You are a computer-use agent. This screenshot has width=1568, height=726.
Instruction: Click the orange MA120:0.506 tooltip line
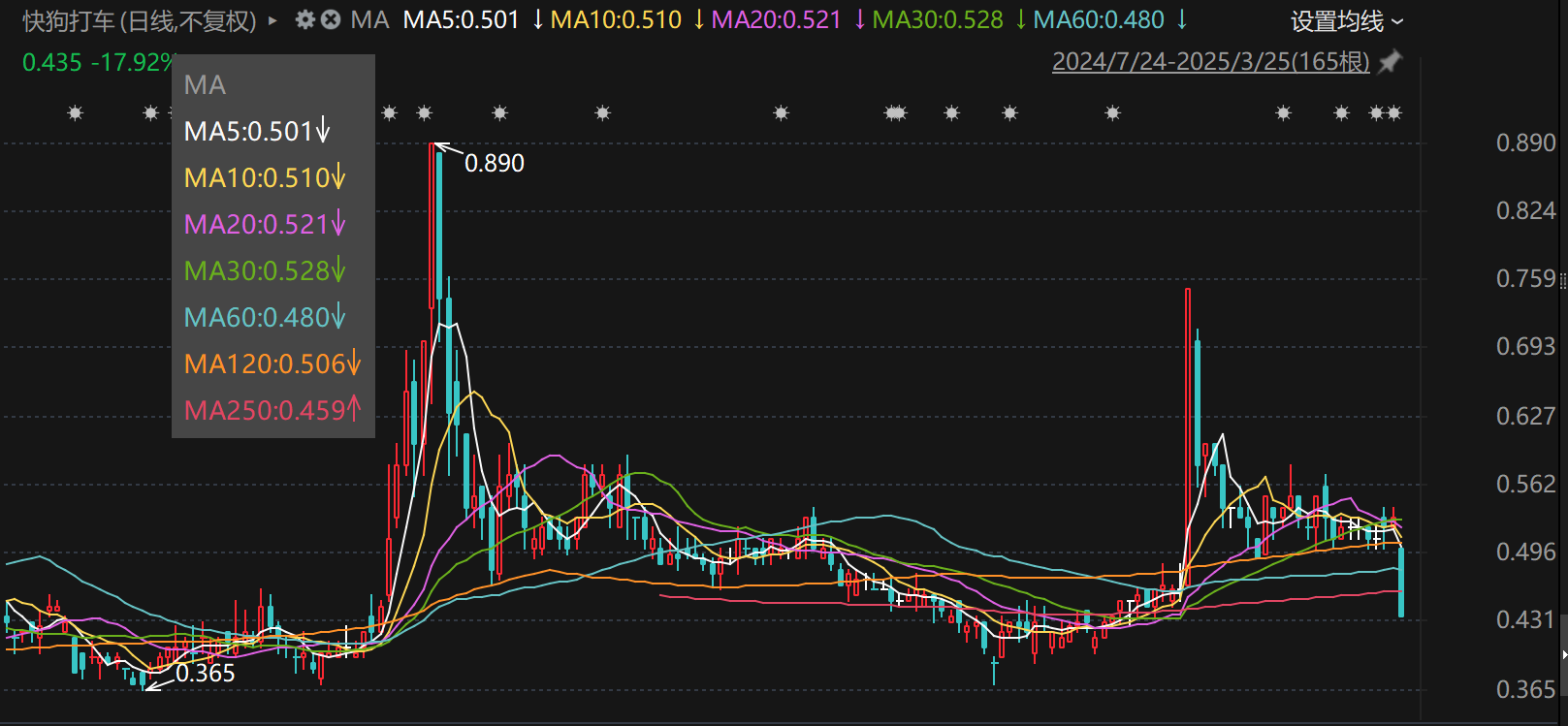(x=272, y=363)
